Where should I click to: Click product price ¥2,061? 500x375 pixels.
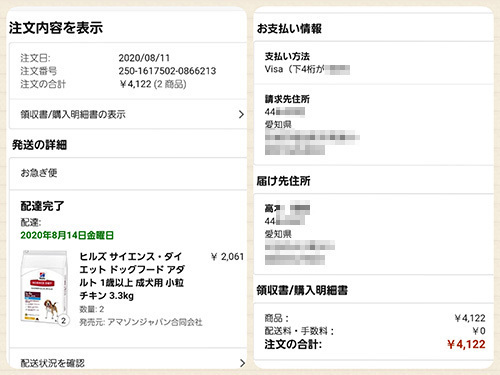(227, 257)
